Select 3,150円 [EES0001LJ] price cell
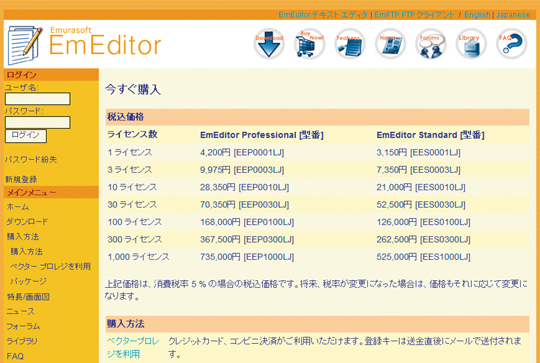This screenshot has width=540, height=363. pos(418,152)
